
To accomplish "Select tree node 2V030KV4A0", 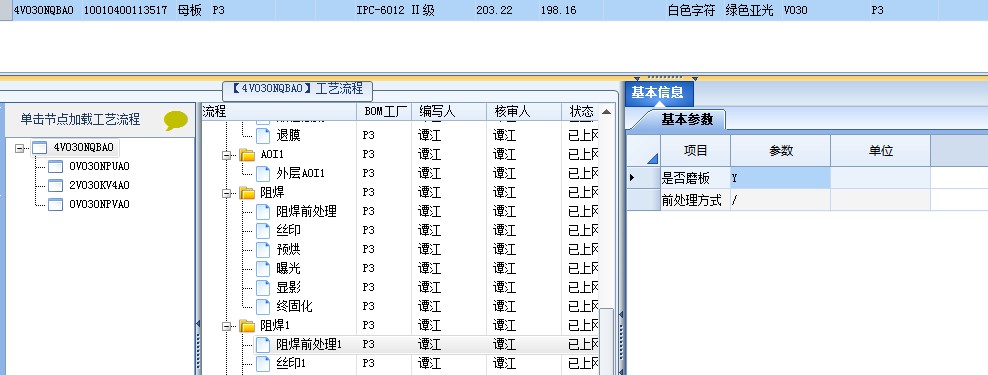I will point(100,185).
